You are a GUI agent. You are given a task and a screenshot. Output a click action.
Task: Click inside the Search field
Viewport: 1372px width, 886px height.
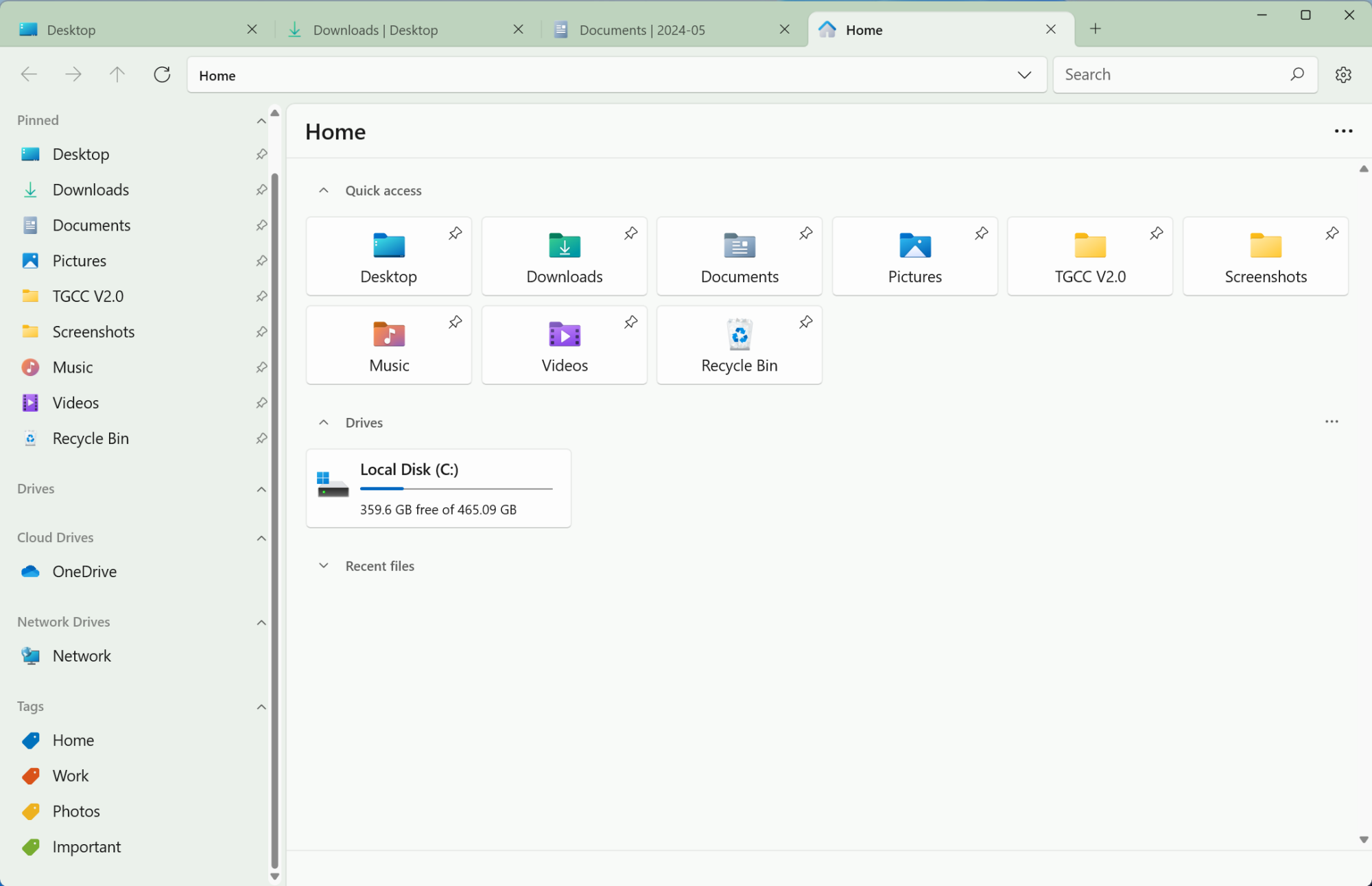pos(1166,74)
